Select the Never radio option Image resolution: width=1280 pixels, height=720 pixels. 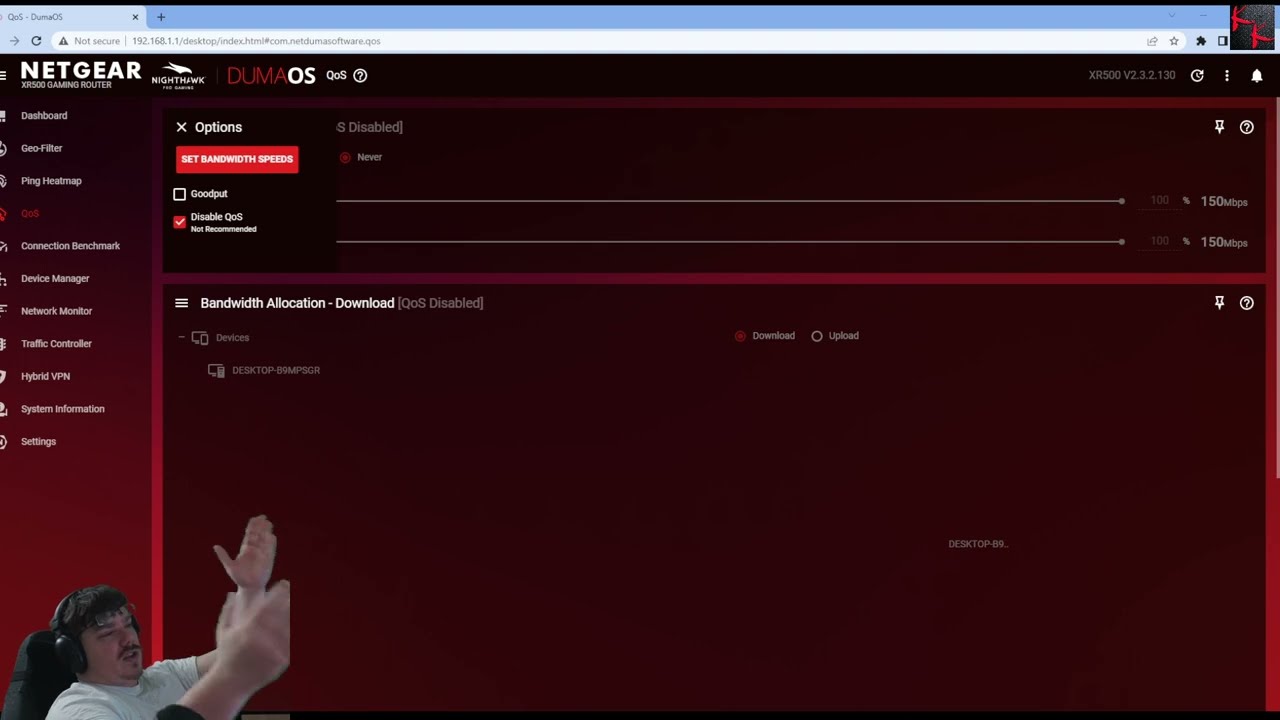click(346, 157)
